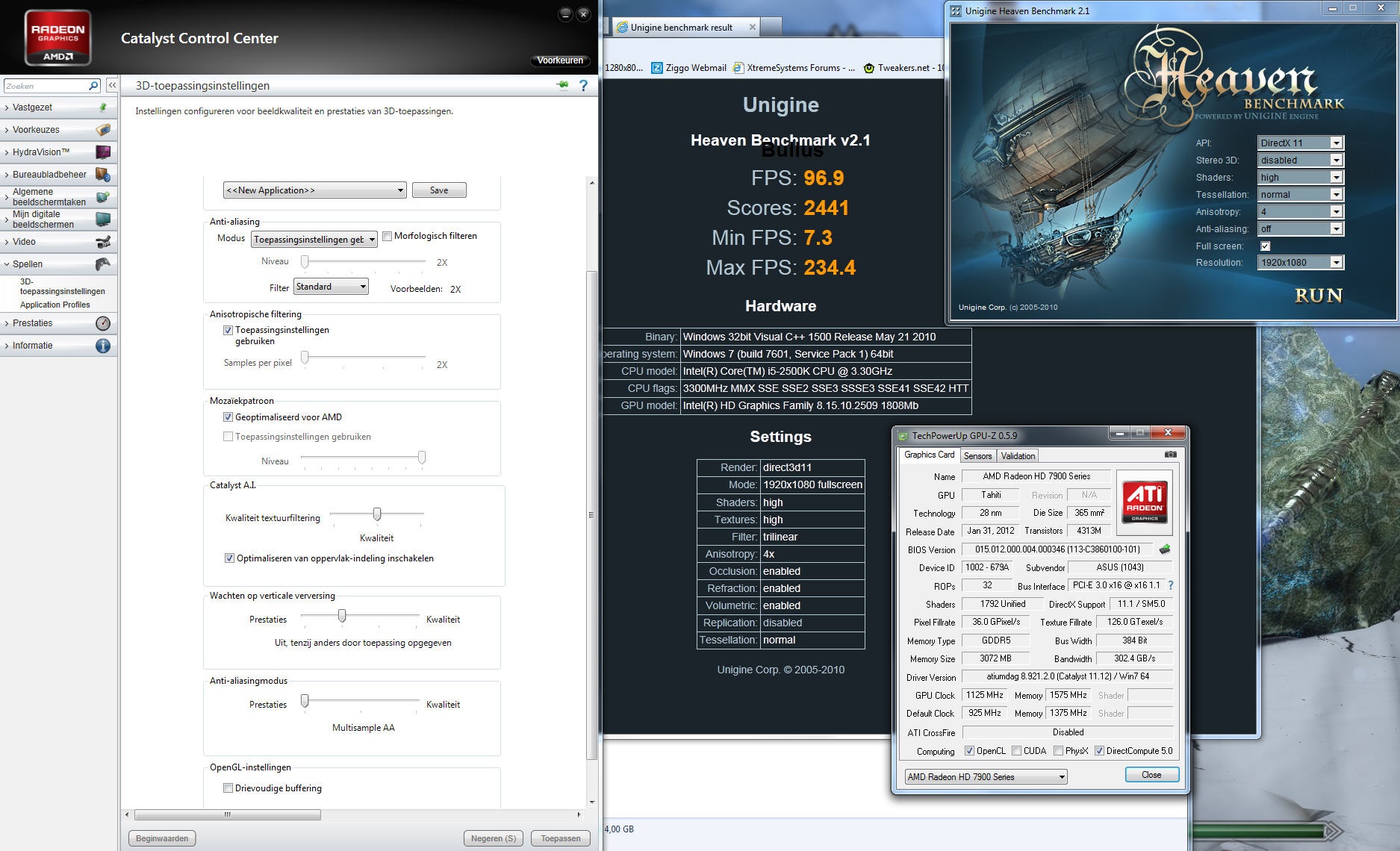Open the GPU selector dropdown in GPU-Z
Image resolution: width=1400 pixels, height=851 pixels.
tap(986, 777)
